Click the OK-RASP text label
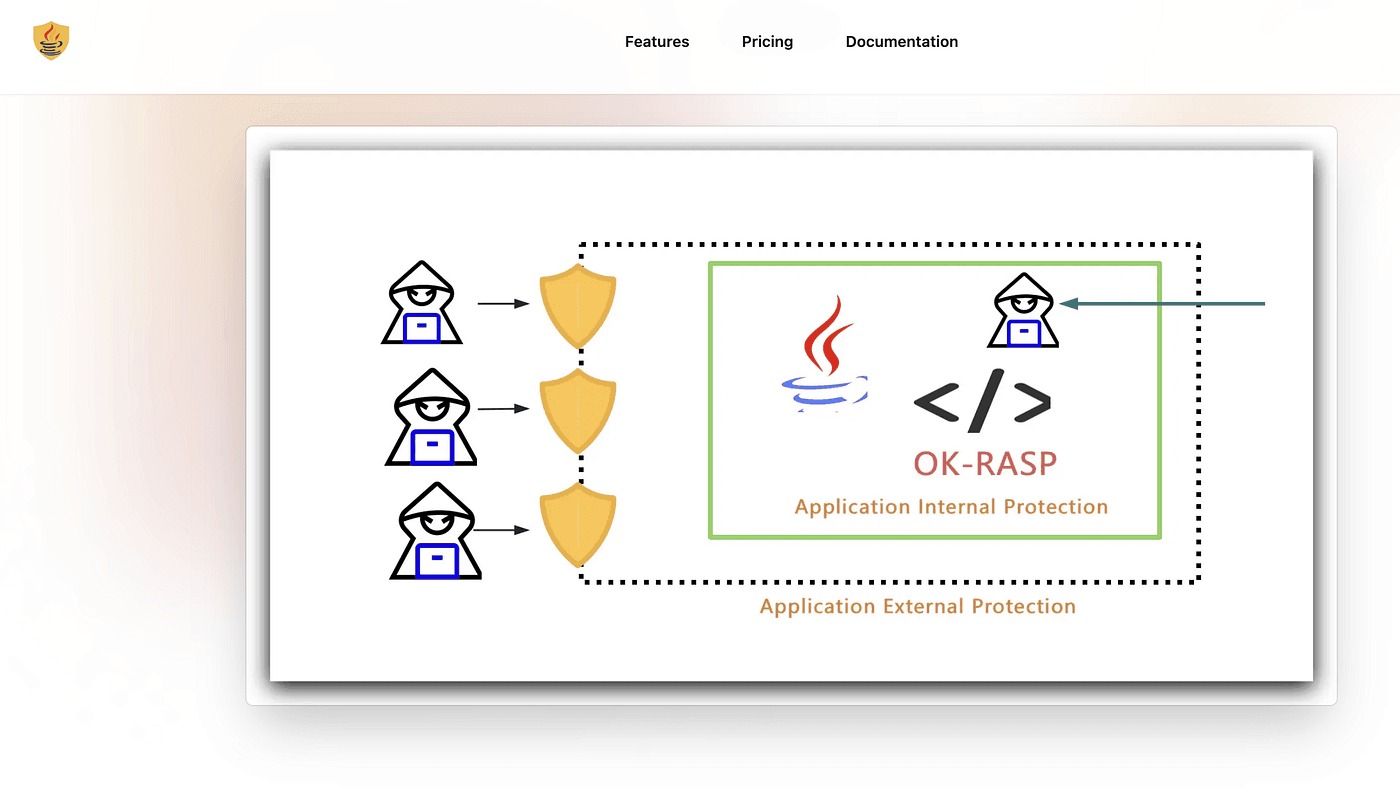Image resolution: width=1400 pixels, height=807 pixels. (x=985, y=464)
